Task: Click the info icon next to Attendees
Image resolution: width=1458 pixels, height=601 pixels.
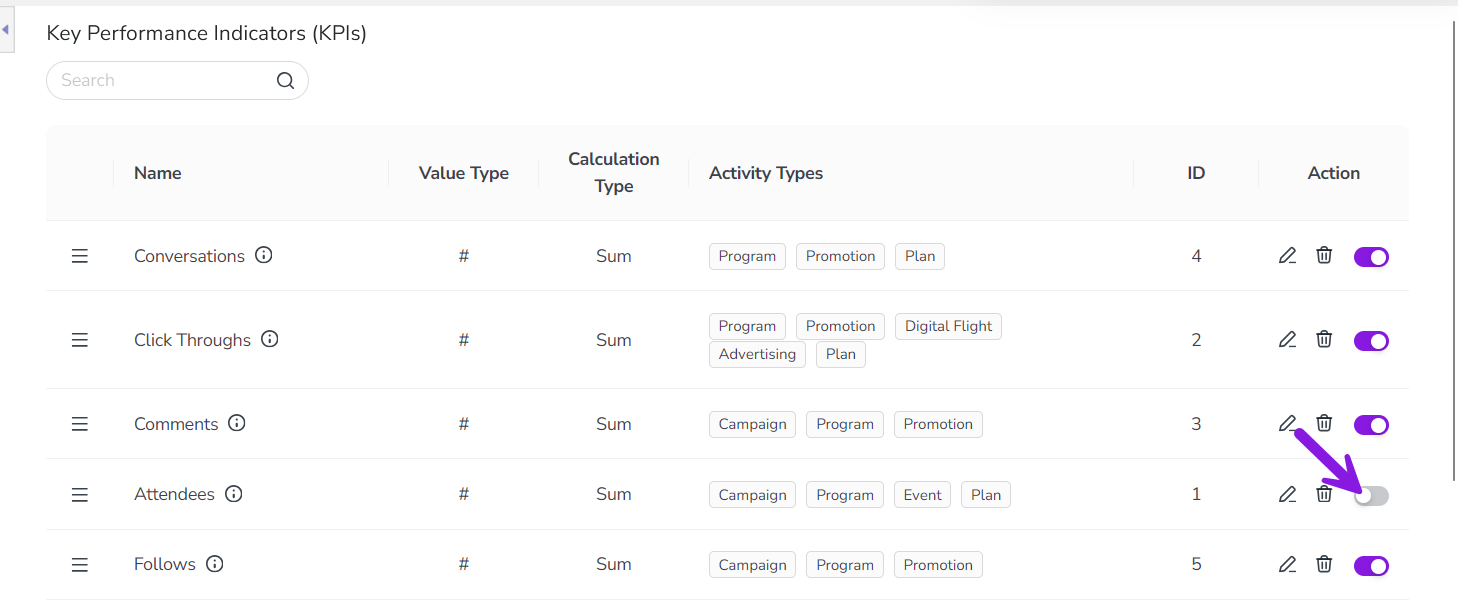Action: (234, 494)
